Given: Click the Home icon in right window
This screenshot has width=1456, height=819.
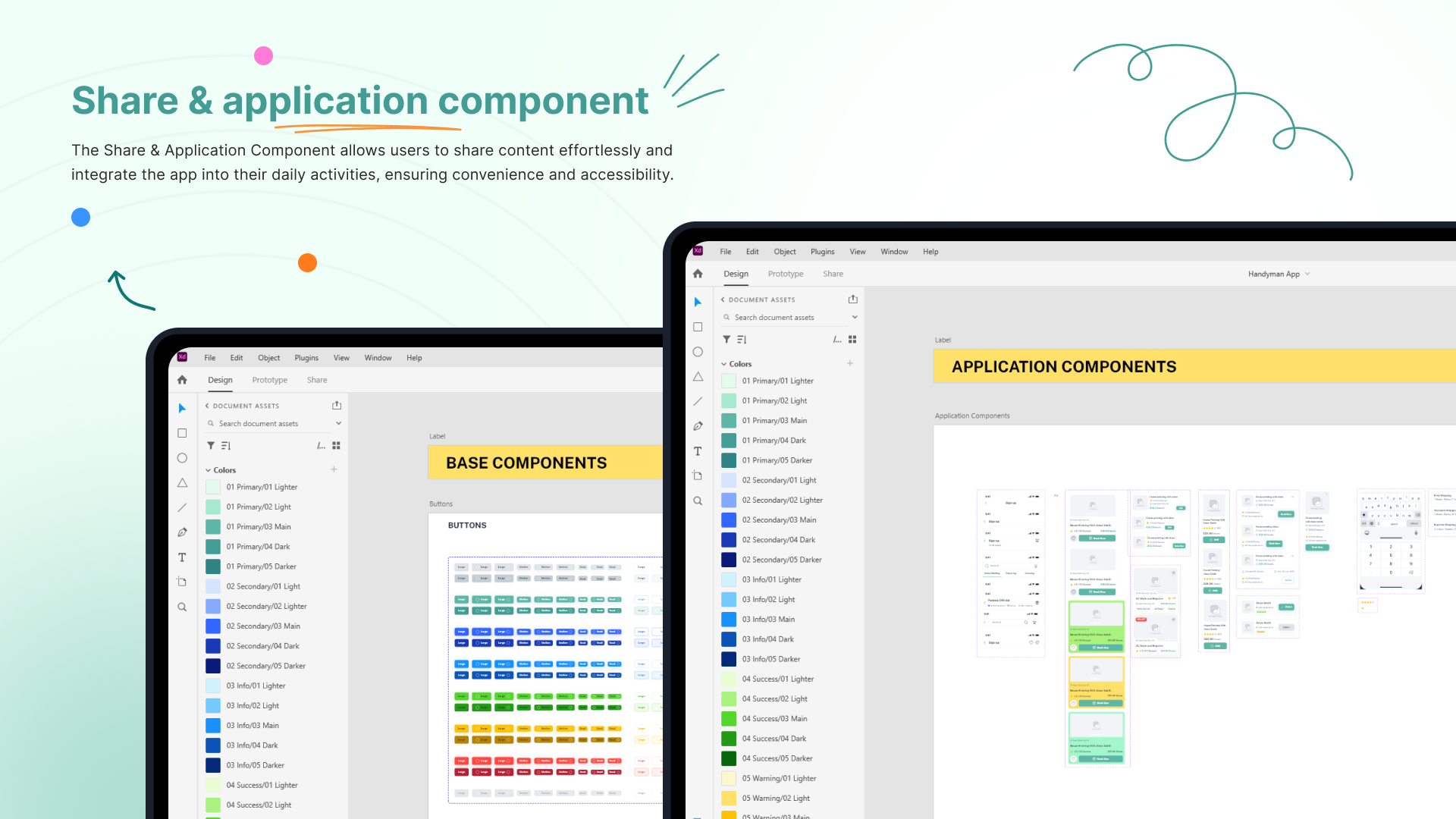Looking at the screenshot, I should [698, 274].
